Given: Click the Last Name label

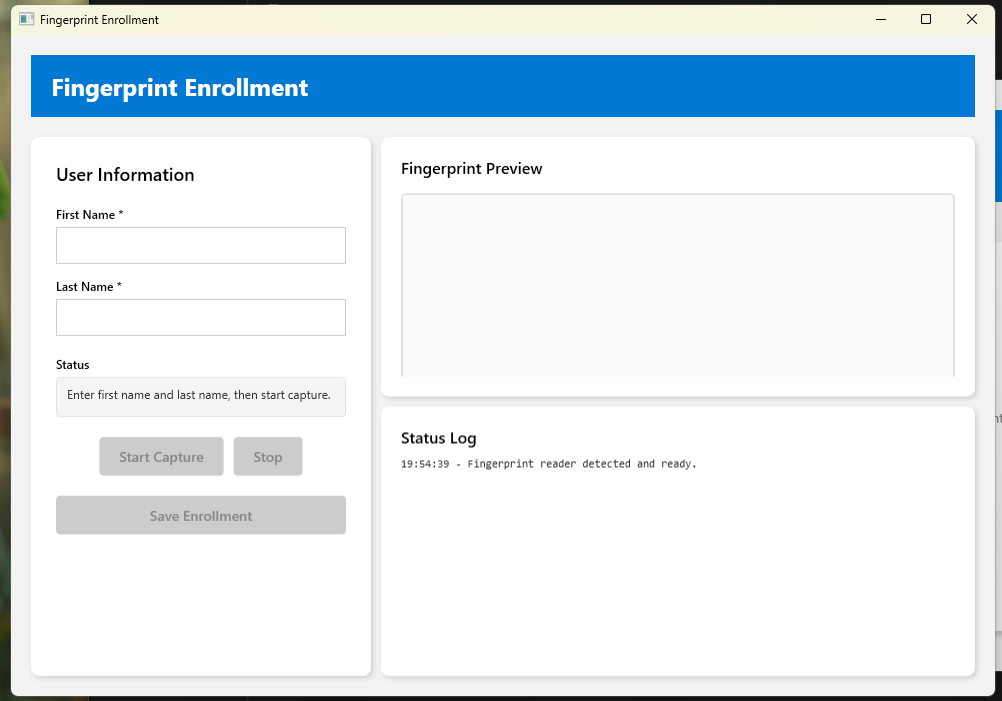Looking at the screenshot, I should point(88,287).
